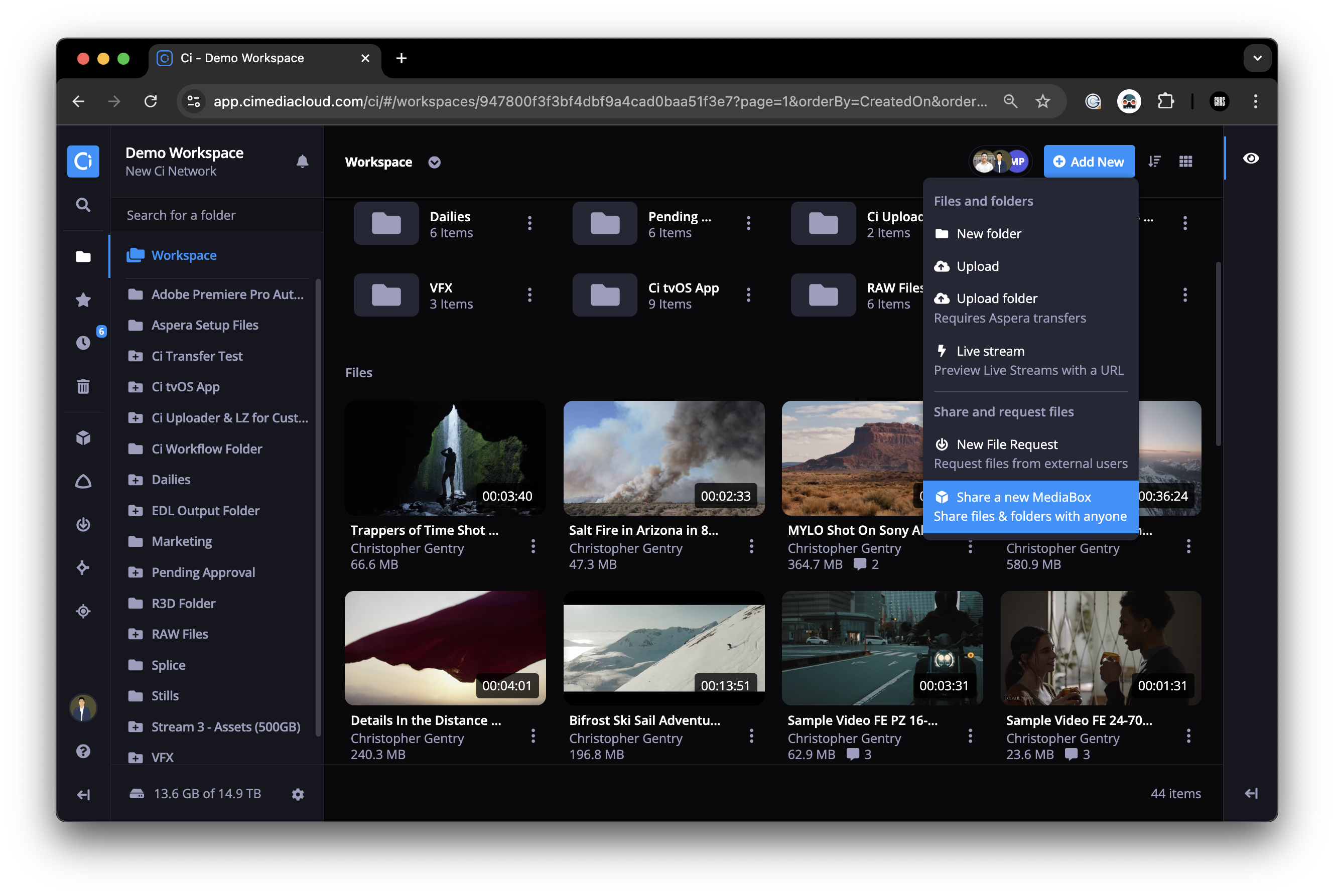The width and height of the screenshot is (1334, 896).
Task: Select the folder icon in left rail
Action: click(83, 256)
